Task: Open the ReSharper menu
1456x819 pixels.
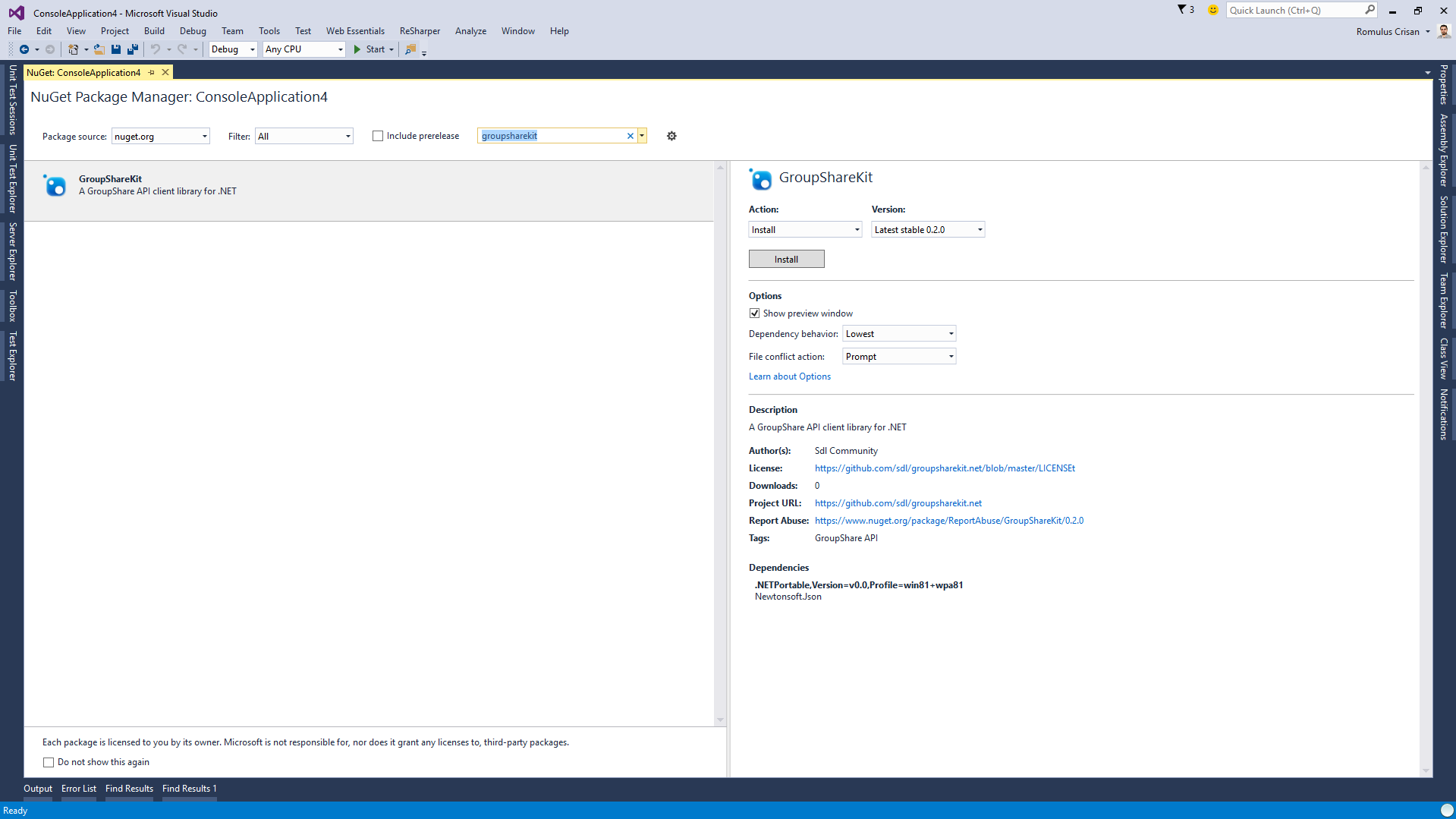Action: pyautogui.click(x=420, y=31)
